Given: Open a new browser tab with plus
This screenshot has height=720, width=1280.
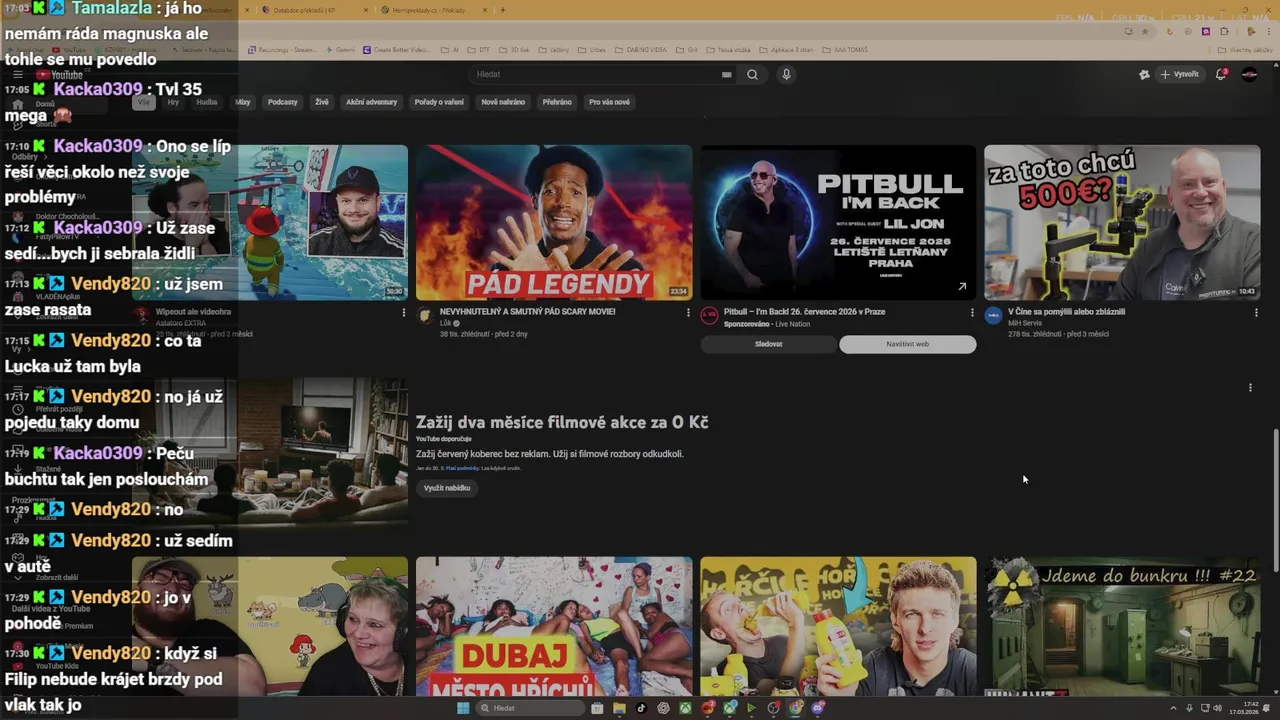Looking at the screenshot, I should pyautogui.click(x=502, y=10).
